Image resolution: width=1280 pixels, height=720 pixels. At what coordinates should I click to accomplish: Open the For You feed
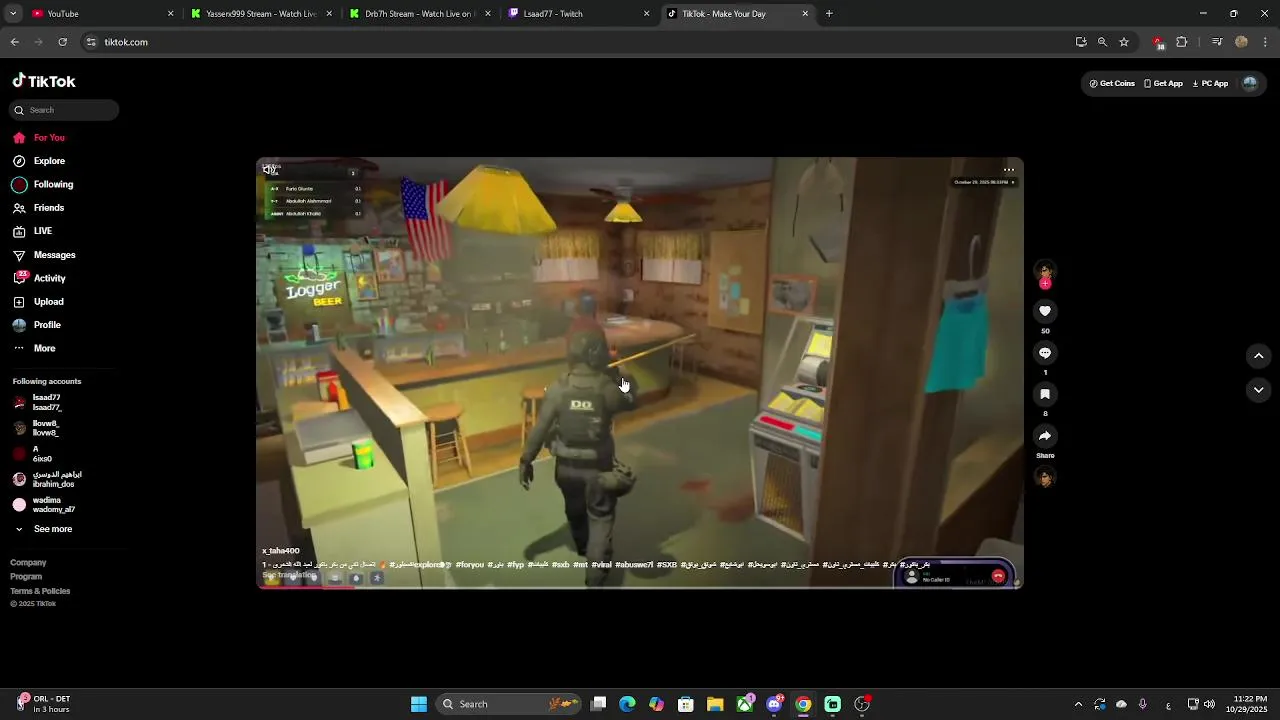click(38, 138)
